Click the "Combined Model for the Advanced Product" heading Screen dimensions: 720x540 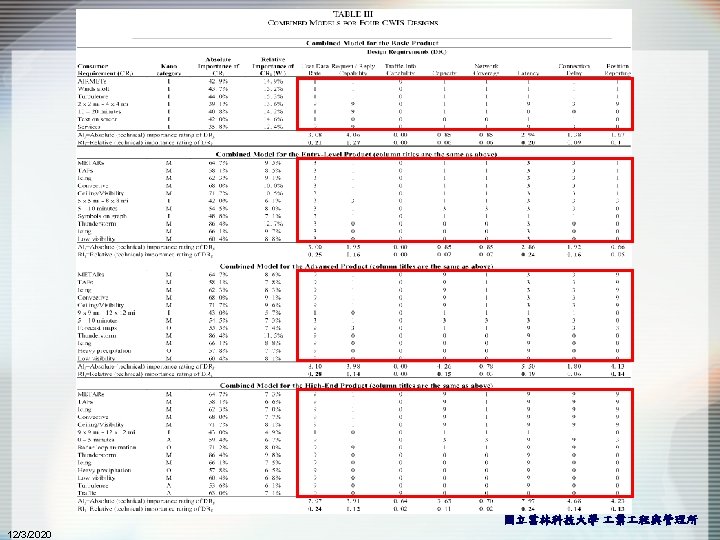coord(356,266)
